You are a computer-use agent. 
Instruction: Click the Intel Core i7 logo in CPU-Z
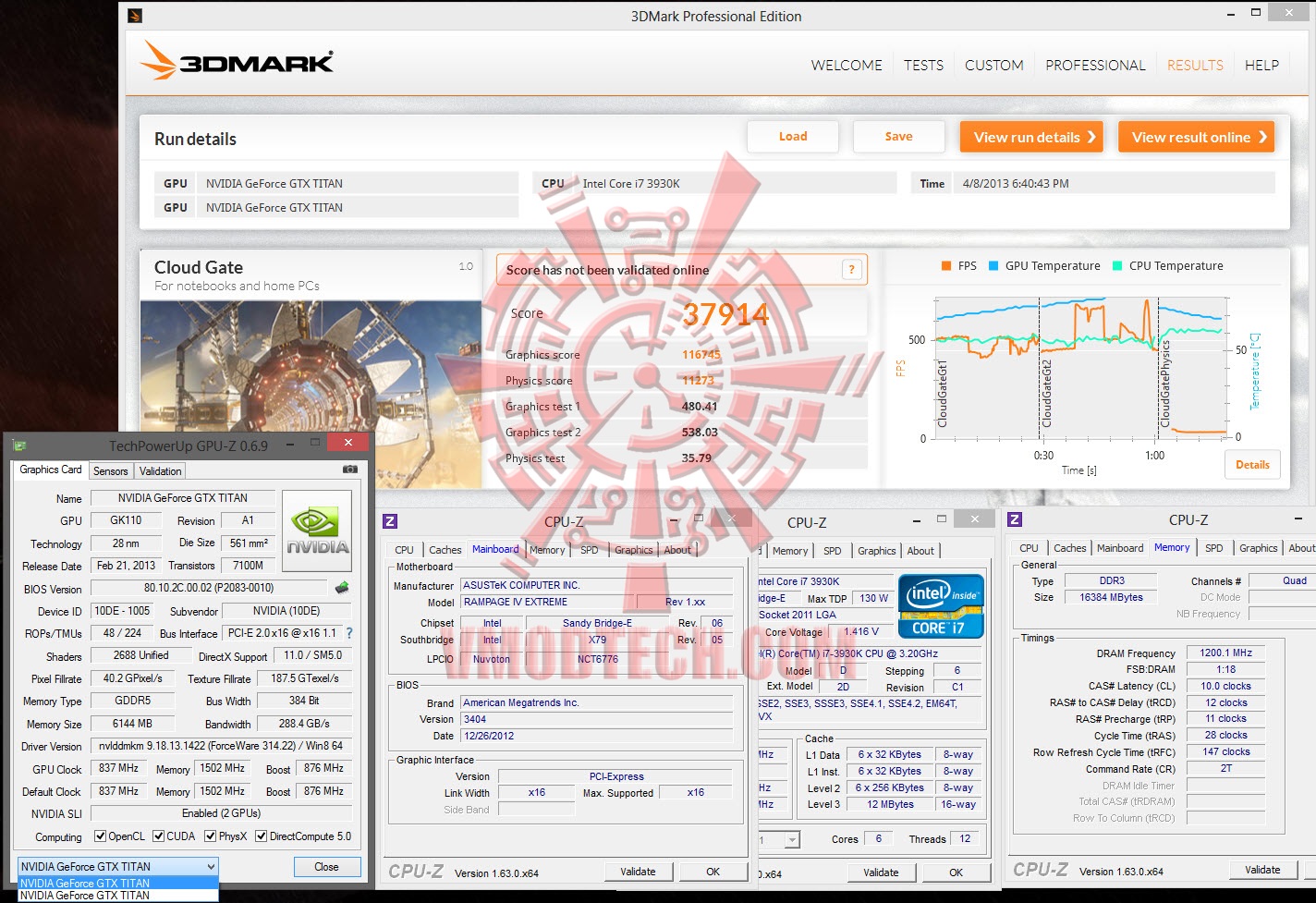pos(941,605)
